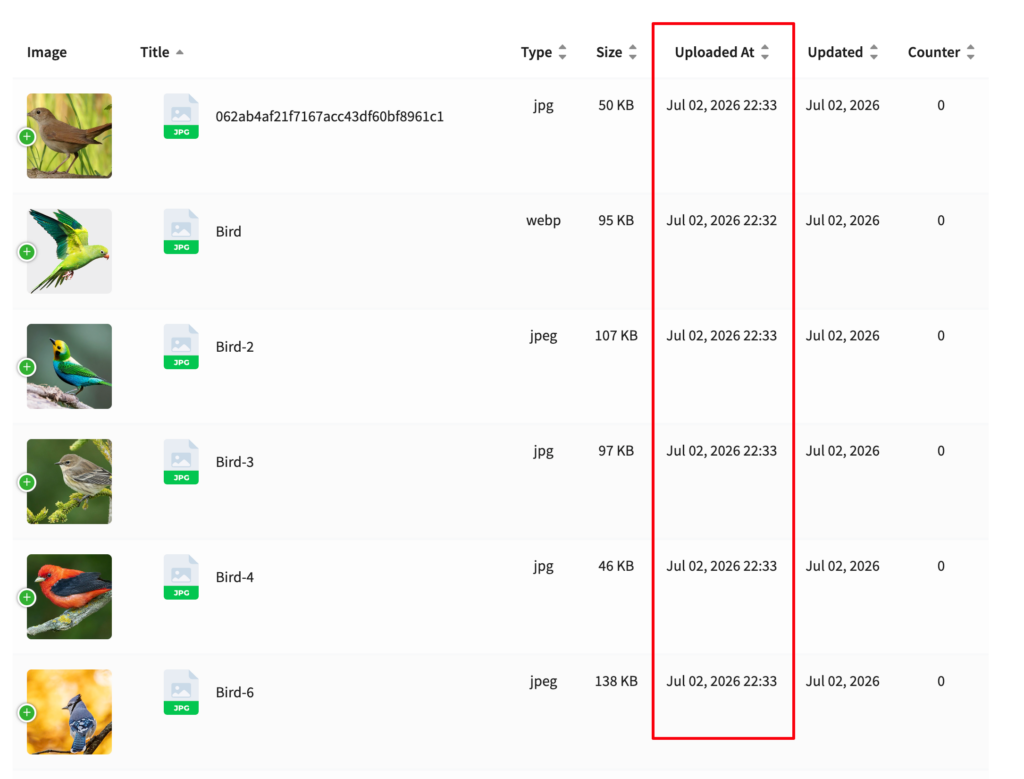The width and height of the screenshot is (1024, 779).
Task: Select the red tanager Bird-4 thumbnail
Action: click(69, 597)
